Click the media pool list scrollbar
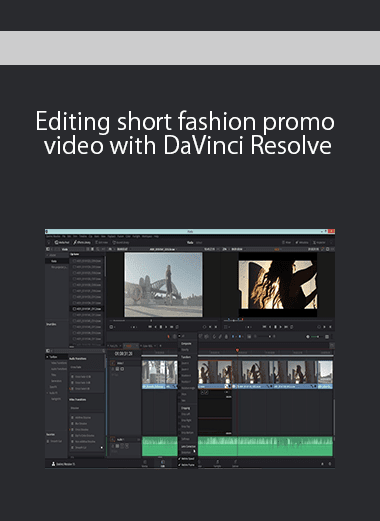380x521 pixels. [105, 267]
